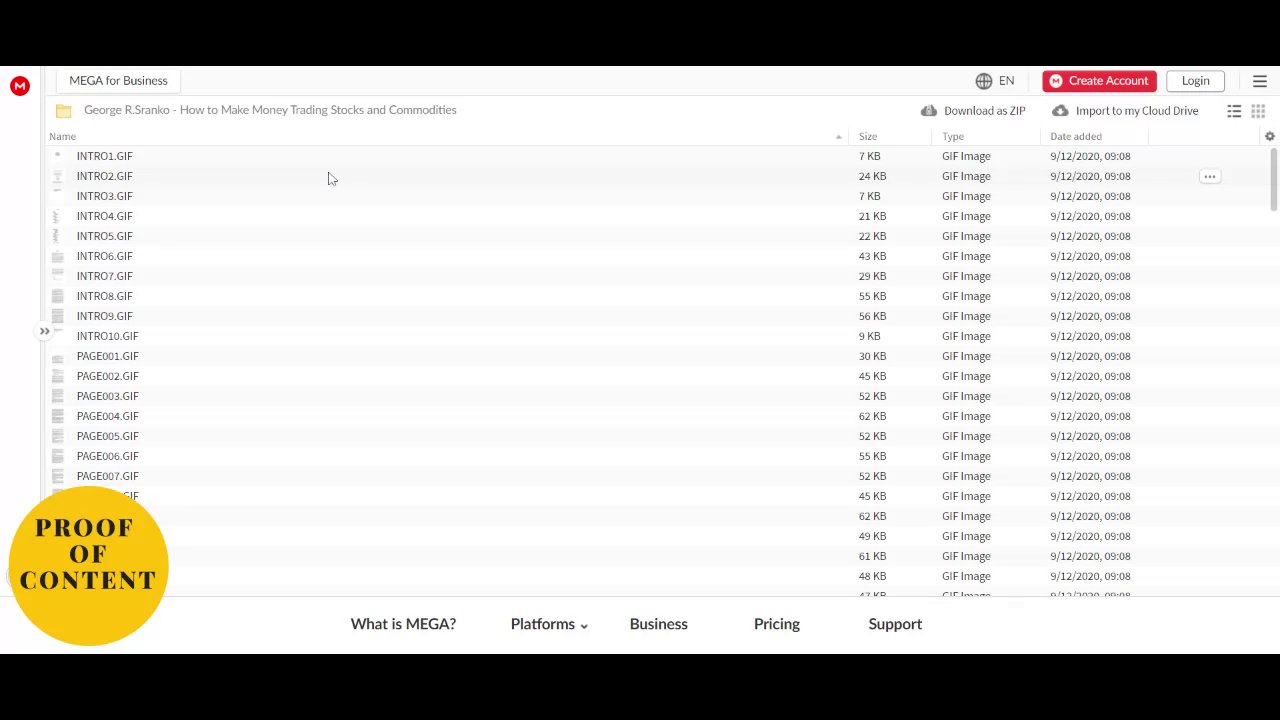Click the 43 KB size of INTRO6.GIF
Screen dimensions: 1280x720
coord(872,256)
